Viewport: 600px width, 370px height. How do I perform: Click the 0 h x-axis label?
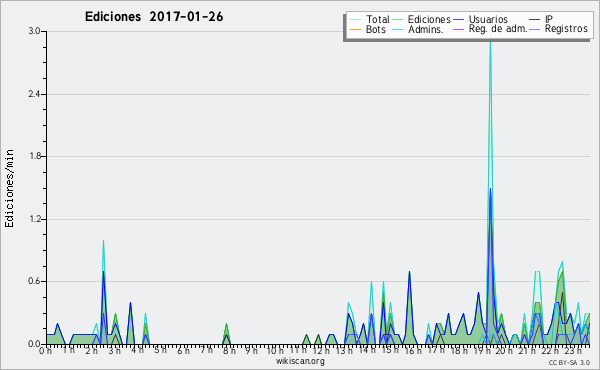45,351
